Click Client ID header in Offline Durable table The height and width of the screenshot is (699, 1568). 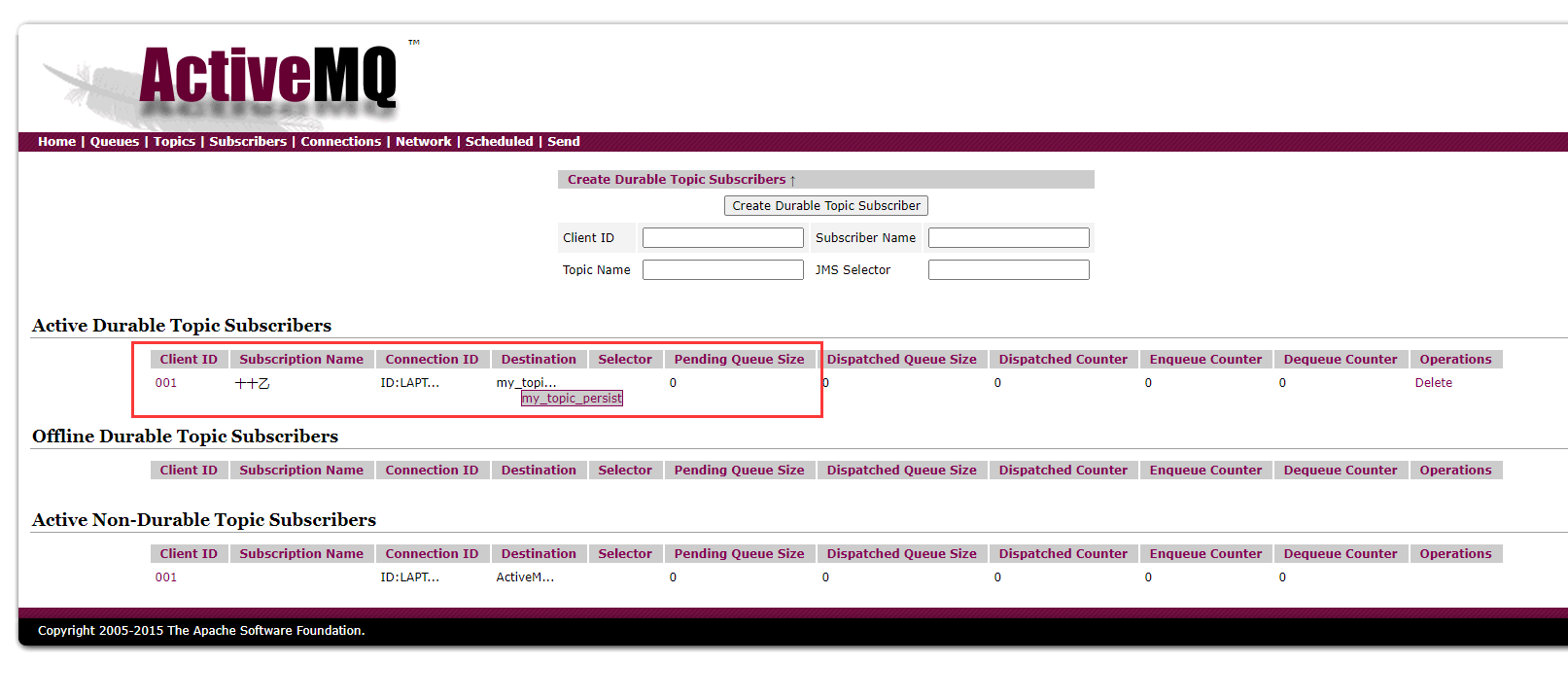tap(189, 471)
